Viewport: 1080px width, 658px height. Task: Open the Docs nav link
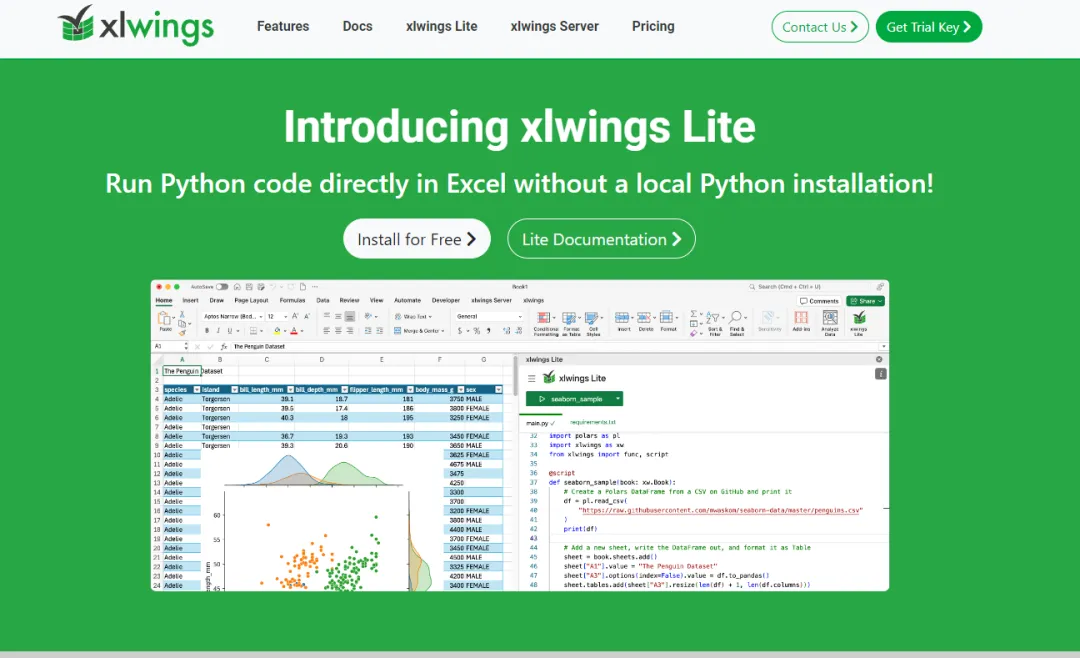click(357, 26)
